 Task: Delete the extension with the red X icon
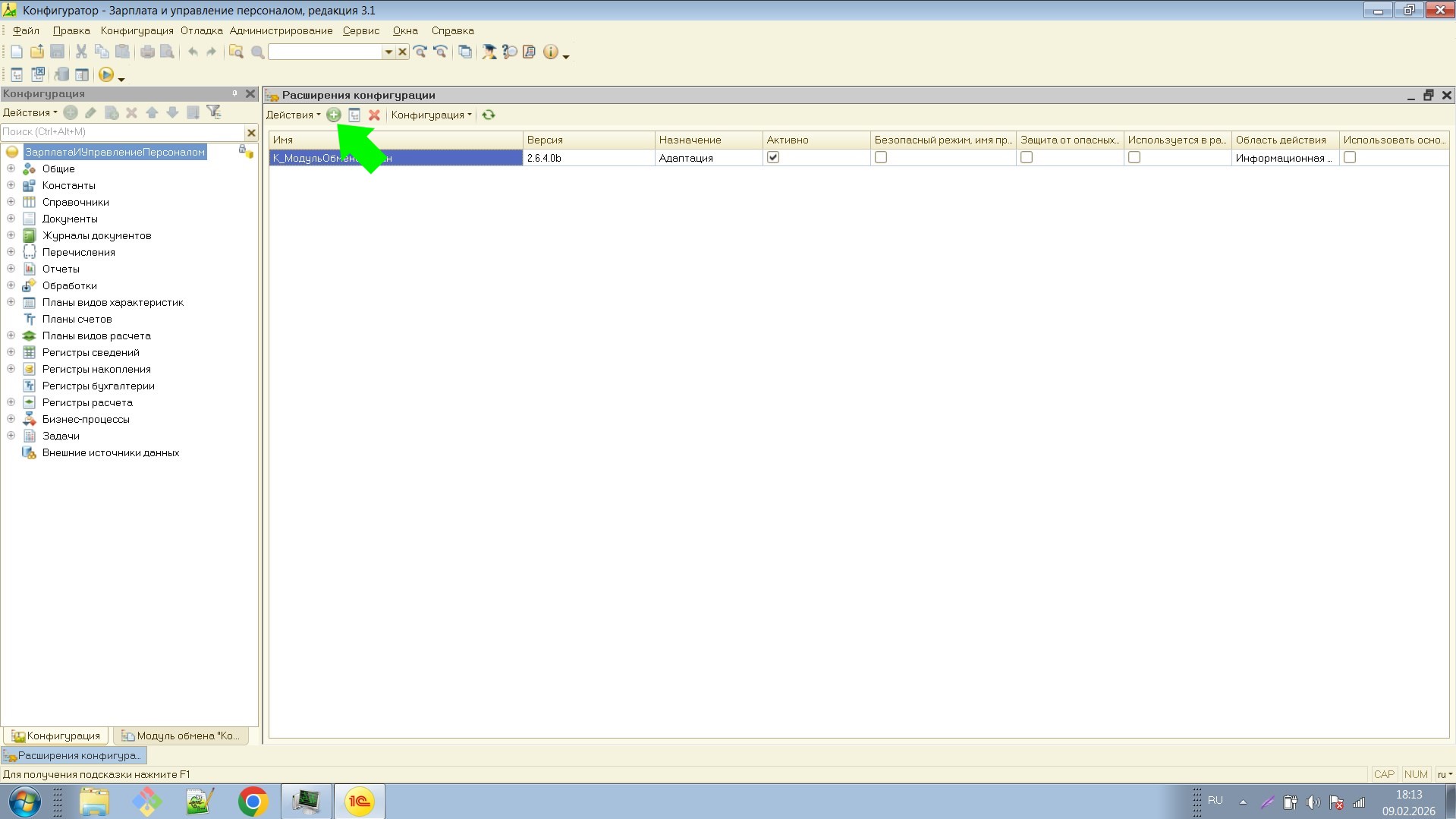click(x=374, y=115)
